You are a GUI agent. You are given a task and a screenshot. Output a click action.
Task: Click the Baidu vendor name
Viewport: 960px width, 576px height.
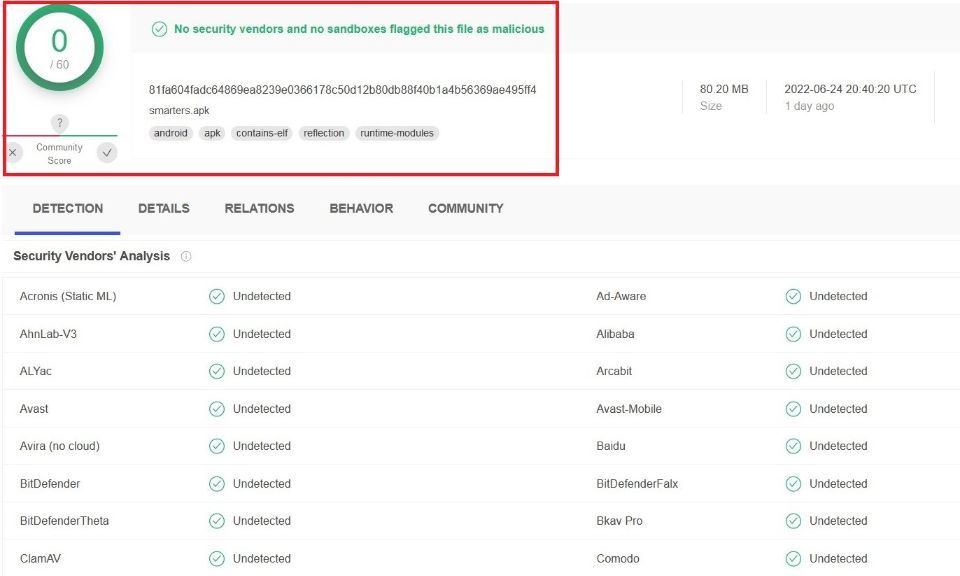[x=611, y=446]
